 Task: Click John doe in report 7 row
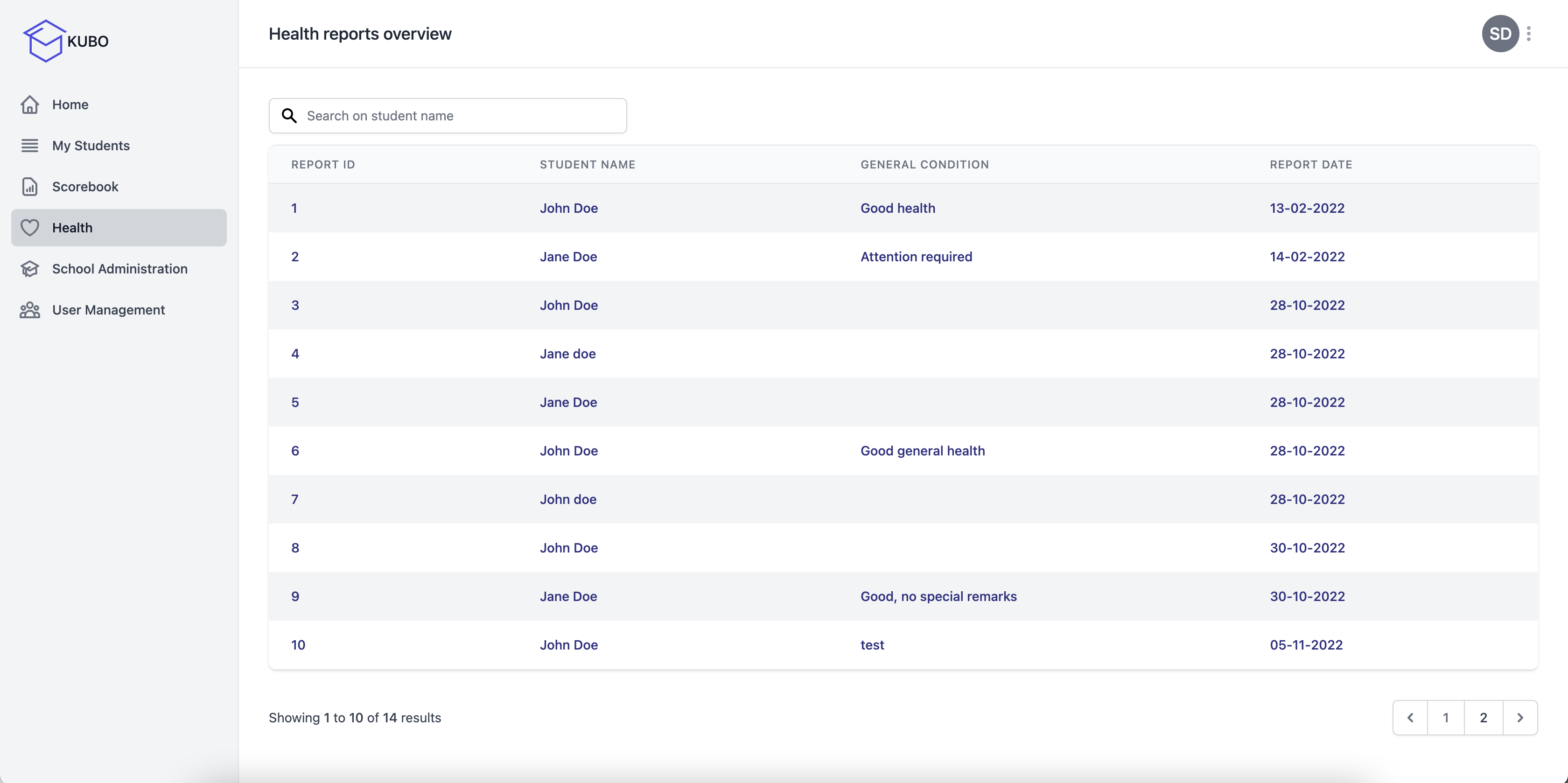568,499
